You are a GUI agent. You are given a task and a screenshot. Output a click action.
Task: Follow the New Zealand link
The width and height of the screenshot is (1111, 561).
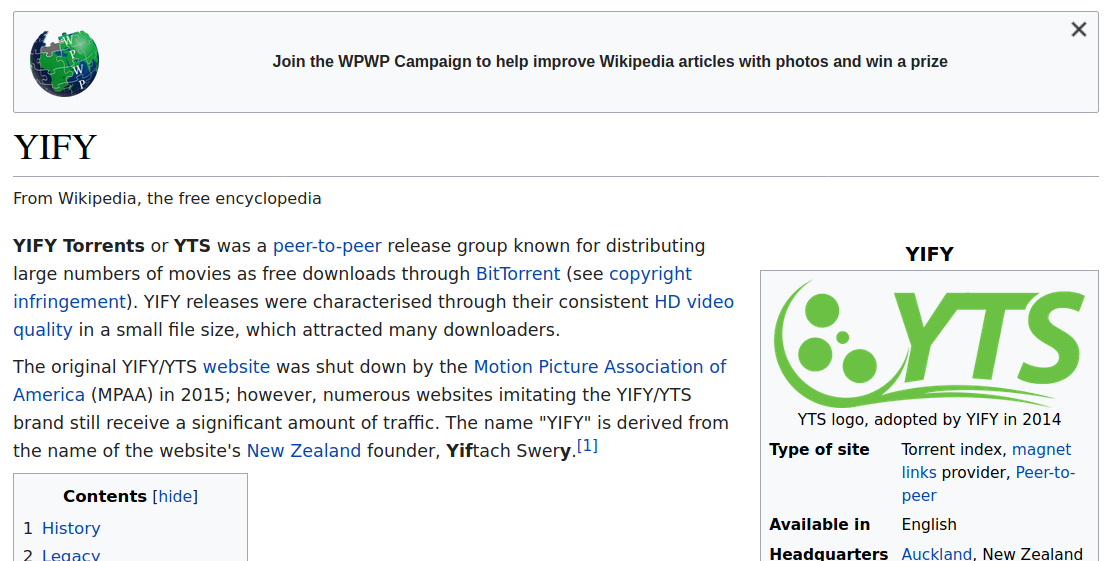(x=304, y=450)
